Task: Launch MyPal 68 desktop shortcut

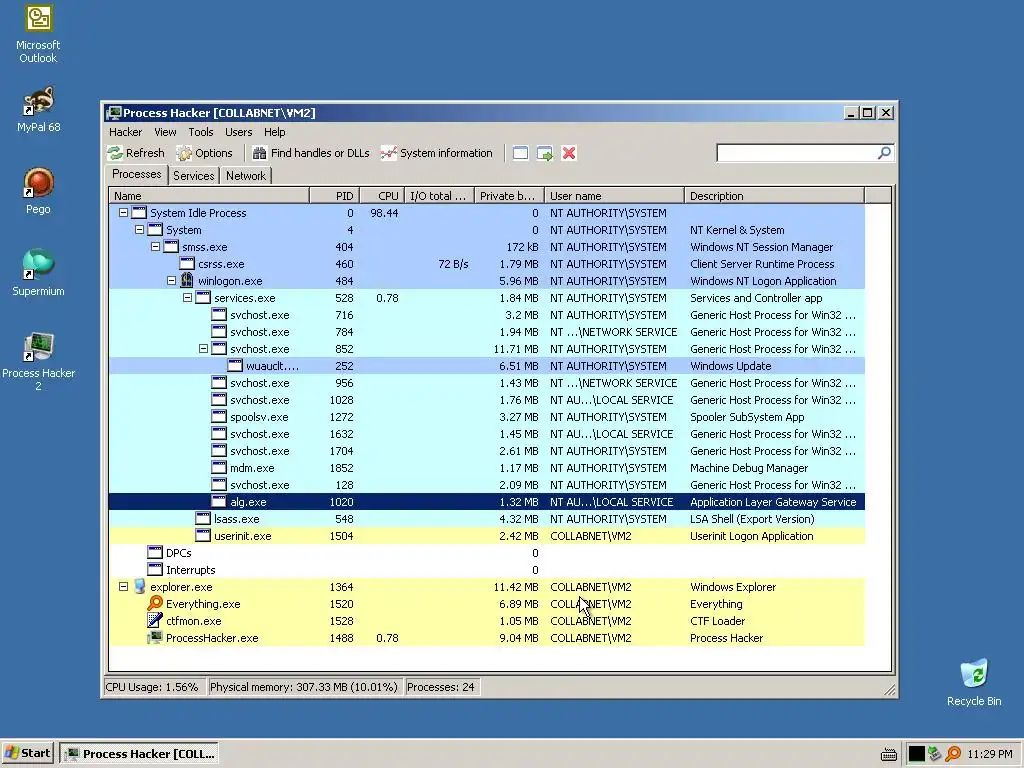Action: pos(38,109)
